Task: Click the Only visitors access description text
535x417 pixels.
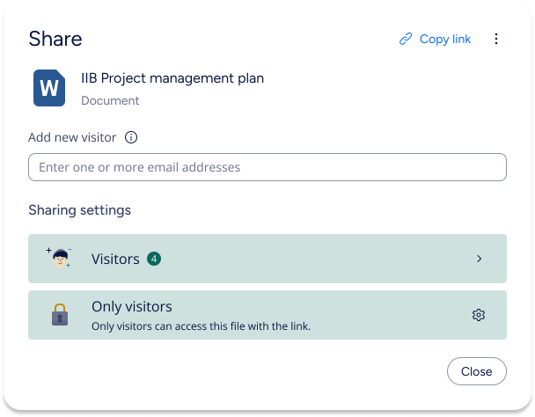Action: click(x=201, y=327)
